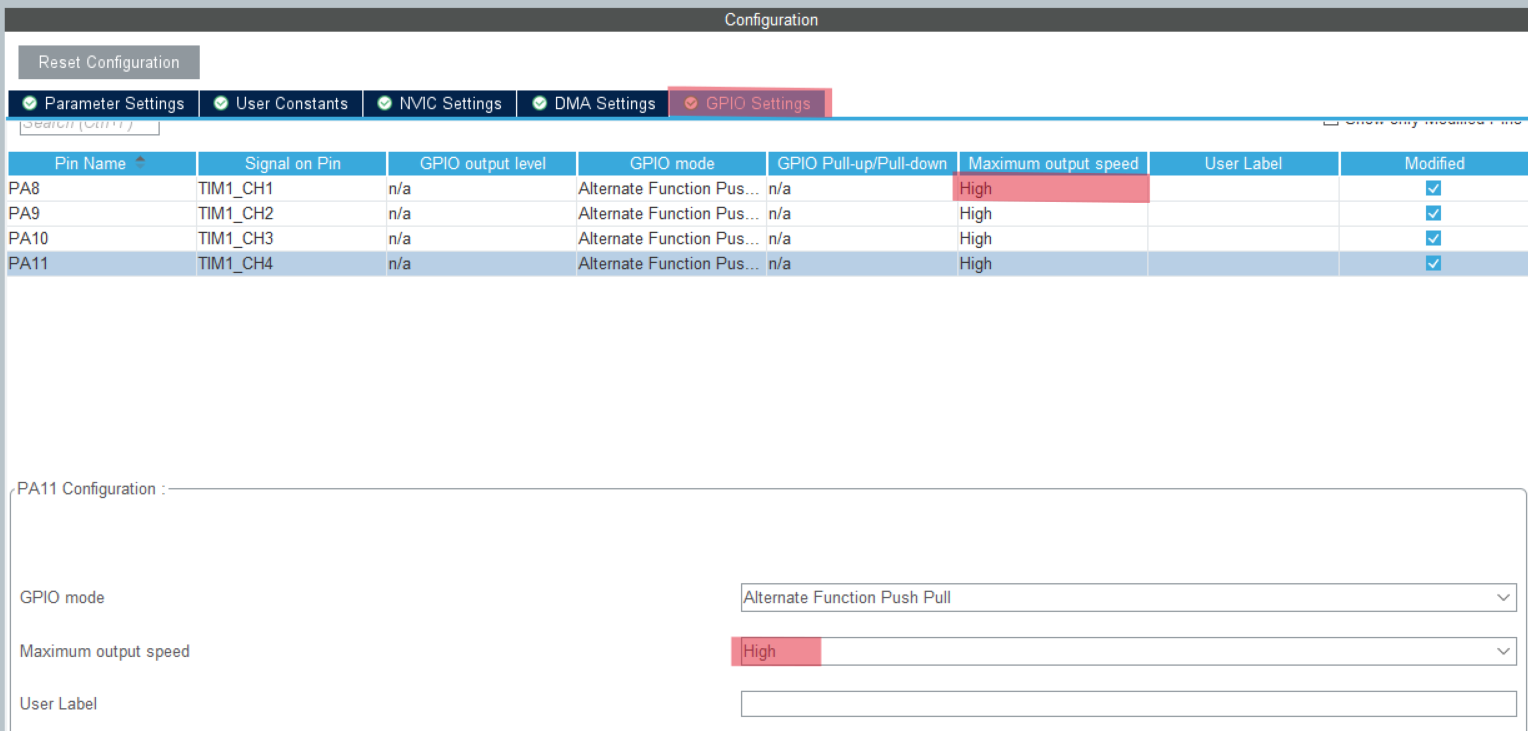Viewport: 1528px width, 731px height.
Task: Select the PA10 pin row
Action: [x=768, y=238]
